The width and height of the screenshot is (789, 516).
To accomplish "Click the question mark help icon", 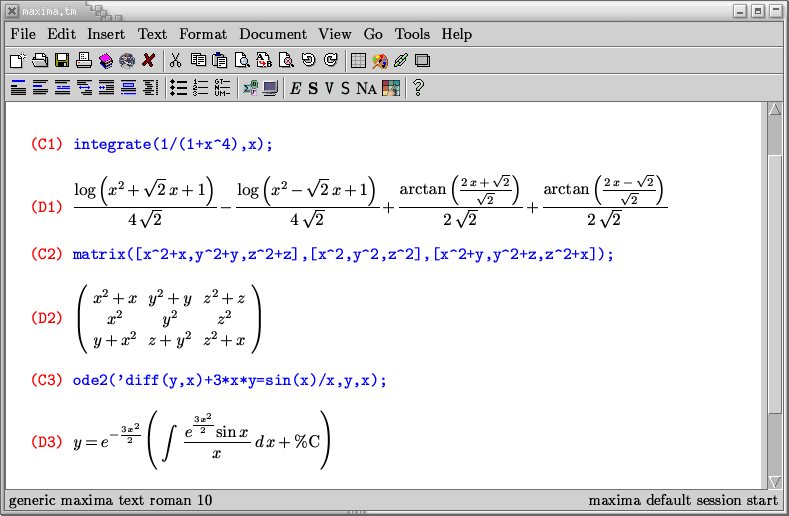I will (418, 88).
